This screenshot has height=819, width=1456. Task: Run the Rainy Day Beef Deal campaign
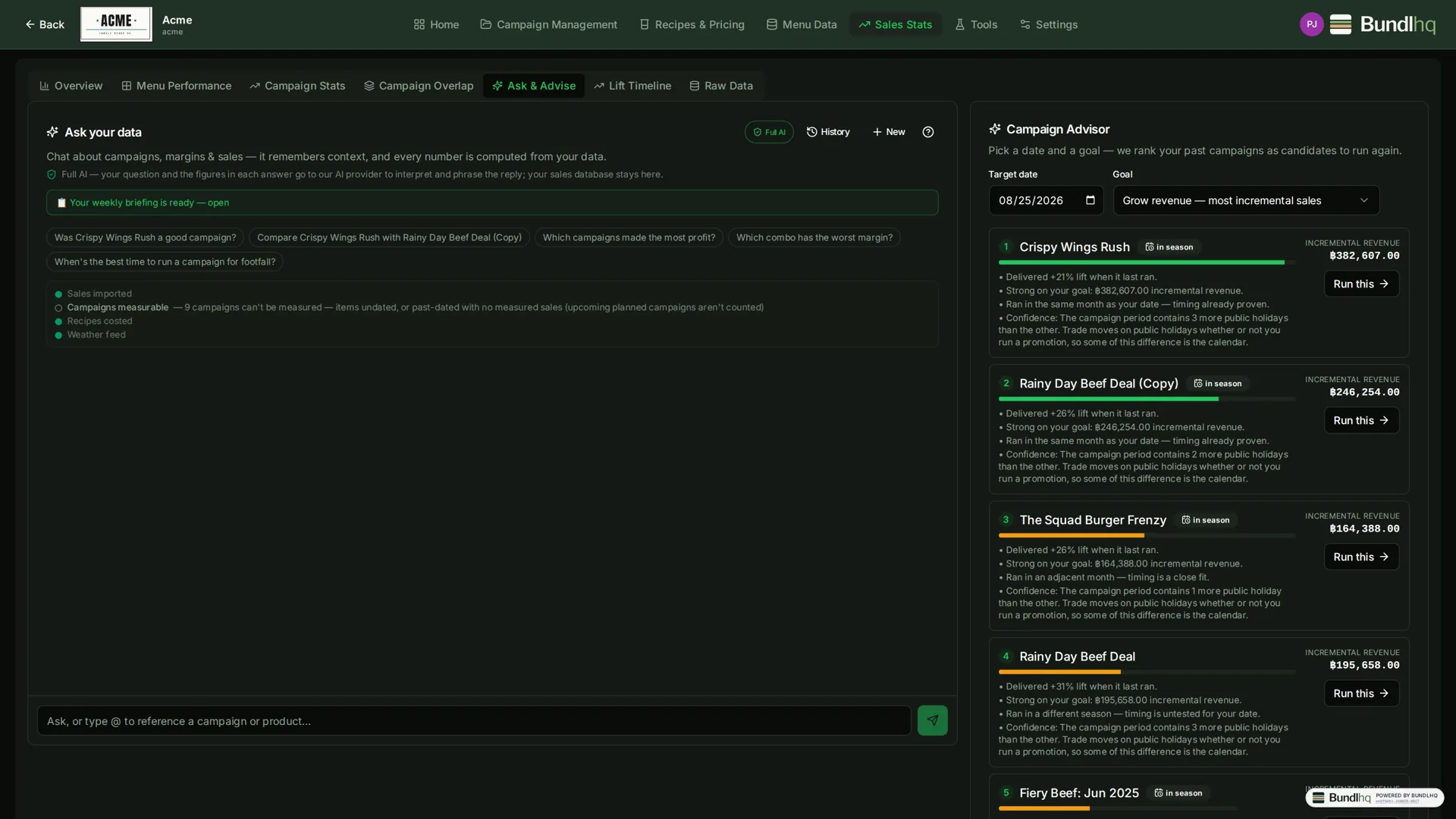coord(1361,693)
